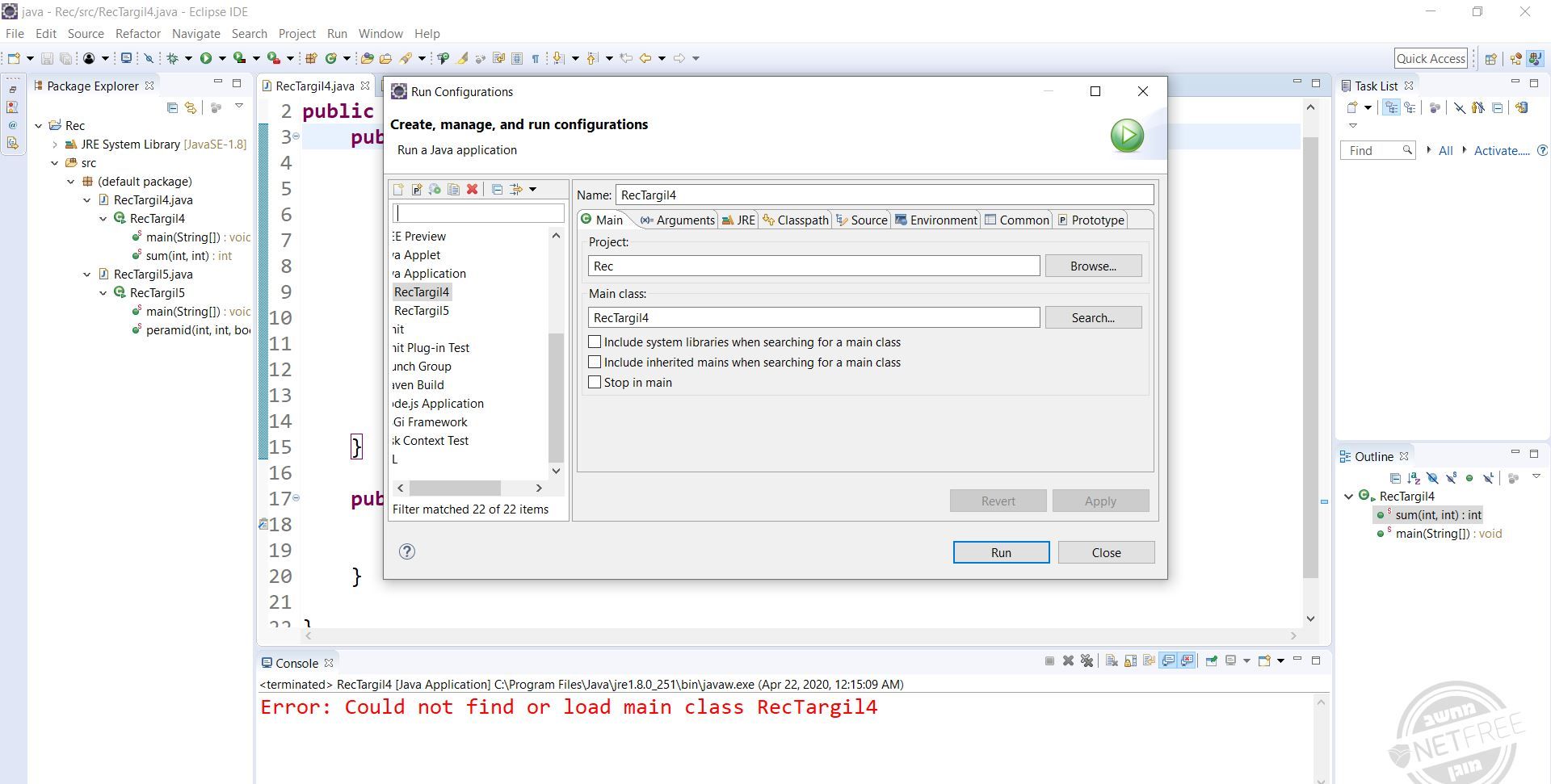Click the configuration filter text box
This screenshot has width=1551, height=784.
[x=478, y=213]
